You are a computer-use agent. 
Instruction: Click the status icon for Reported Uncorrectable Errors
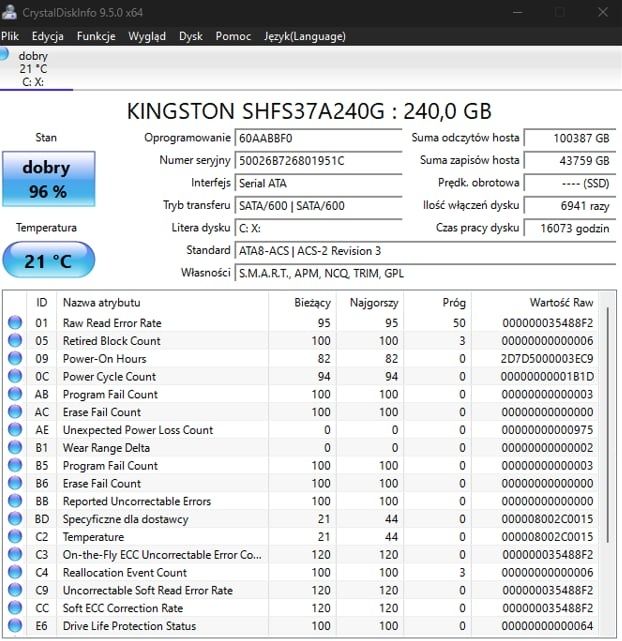[15, 501]
